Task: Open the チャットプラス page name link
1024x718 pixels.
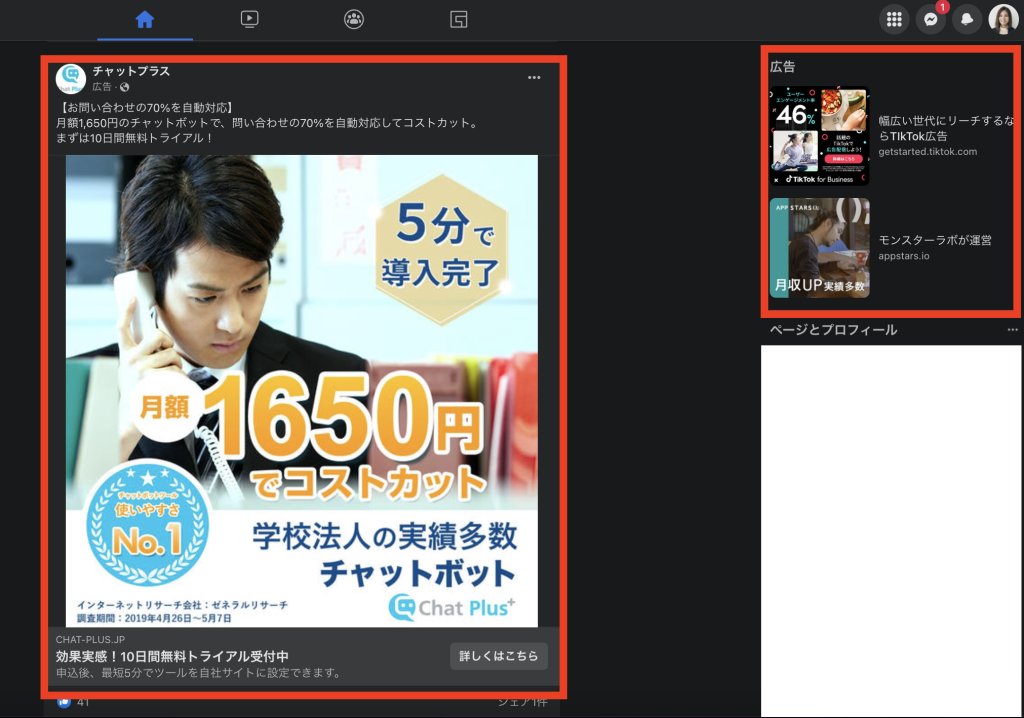Action: click(x=131, y=71)
